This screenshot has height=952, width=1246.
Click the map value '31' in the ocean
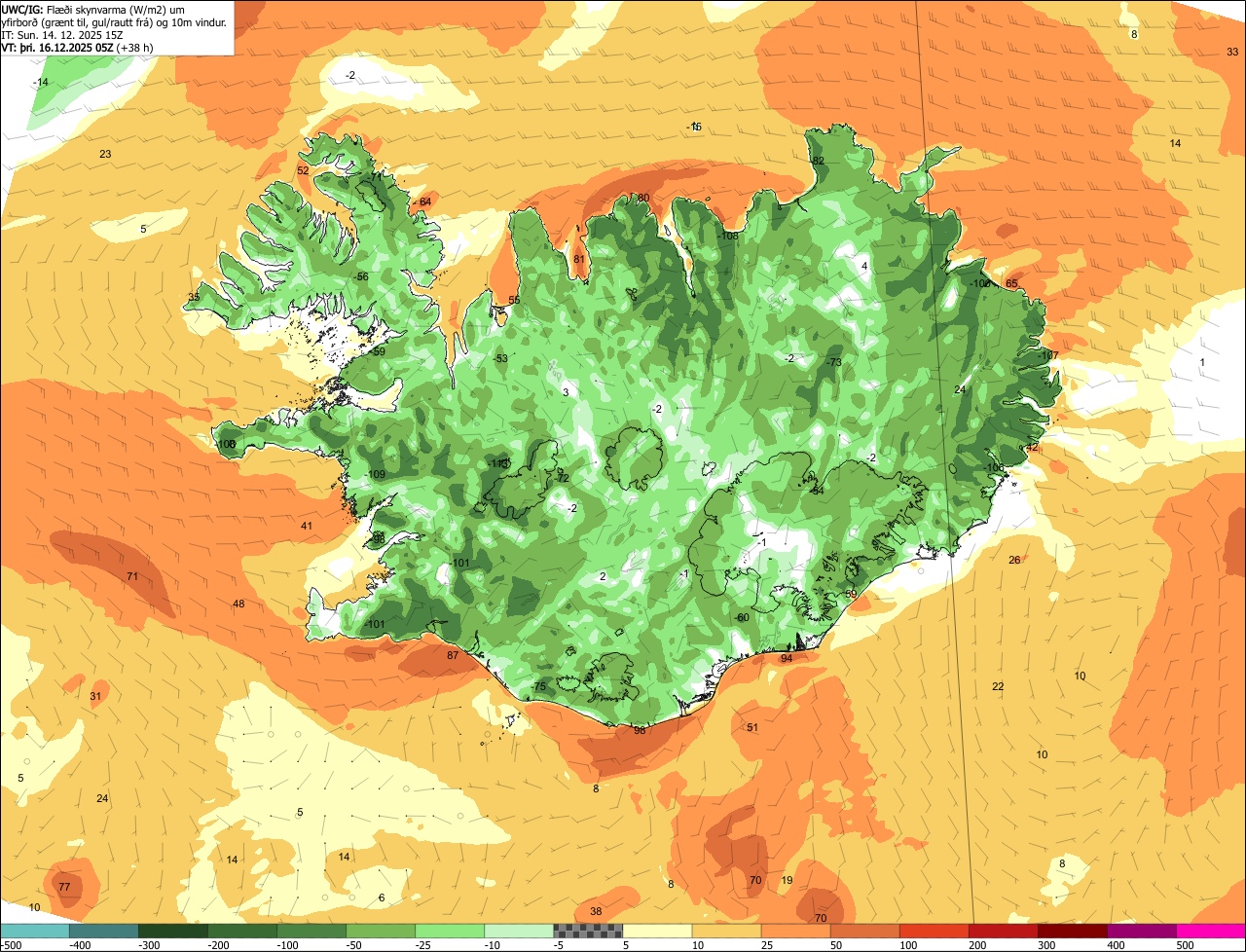point(95,697)
